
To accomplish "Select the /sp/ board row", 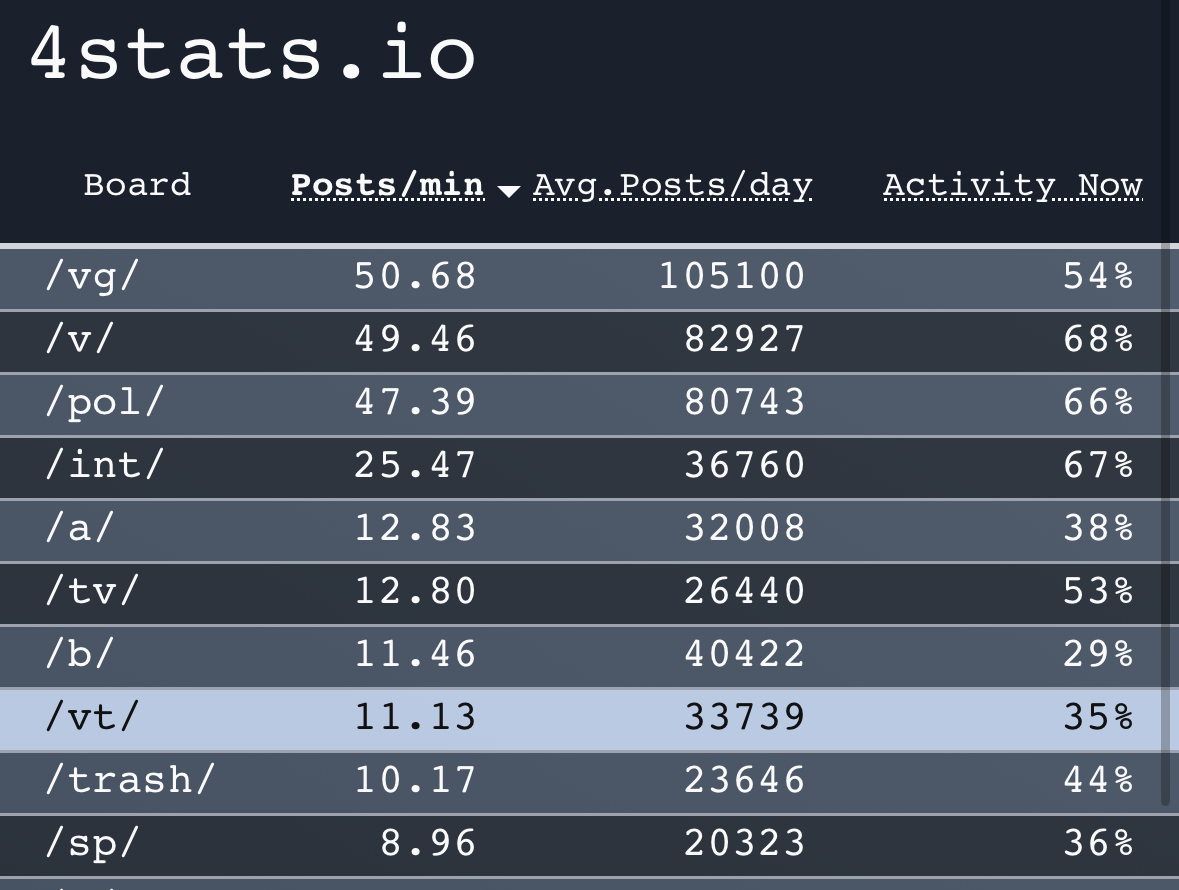I will click(580, 845).
